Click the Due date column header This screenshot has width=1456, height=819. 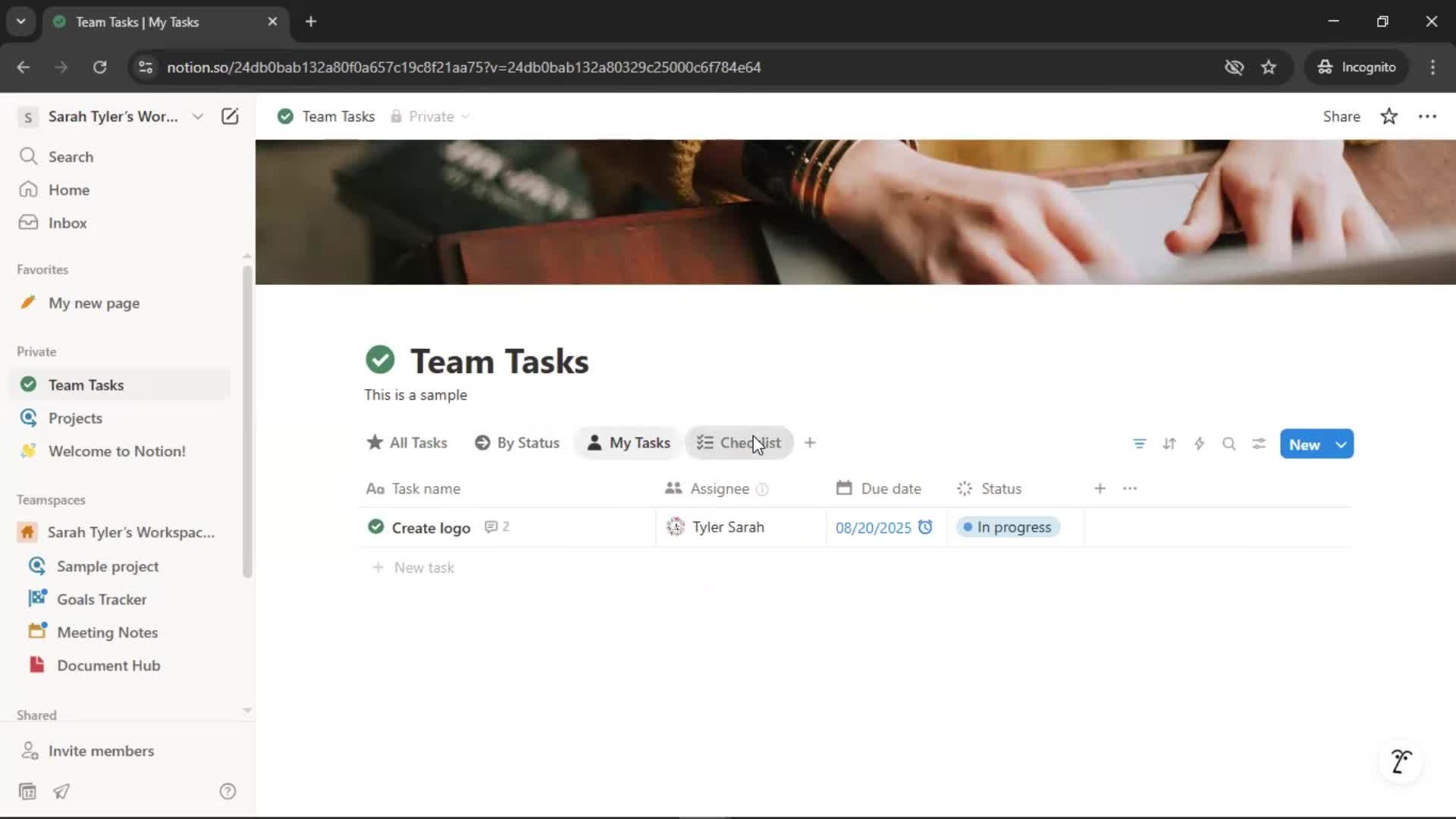[879, 489]
